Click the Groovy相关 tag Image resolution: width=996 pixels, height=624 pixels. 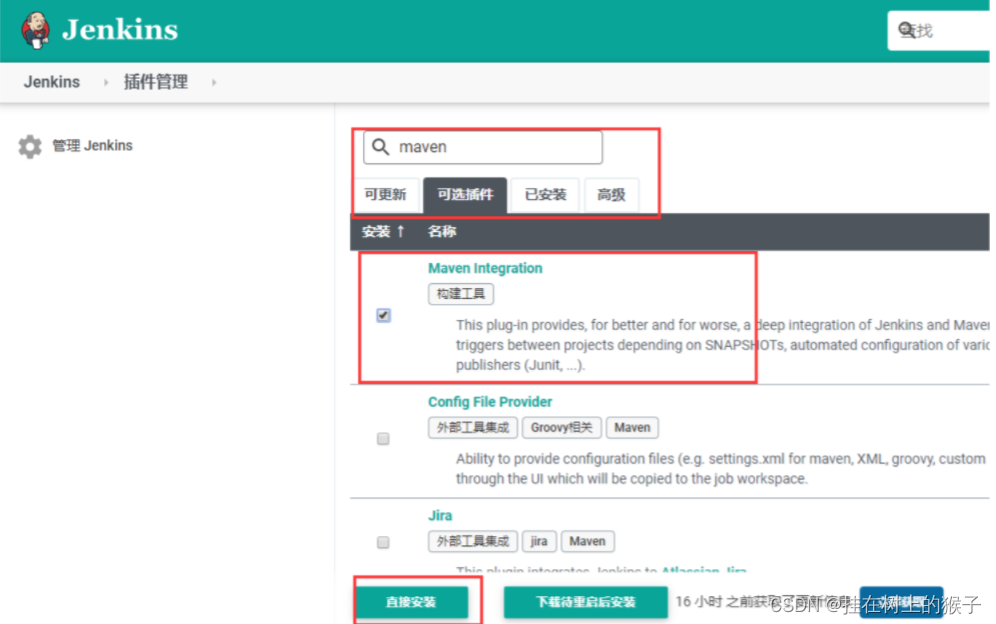562,428
